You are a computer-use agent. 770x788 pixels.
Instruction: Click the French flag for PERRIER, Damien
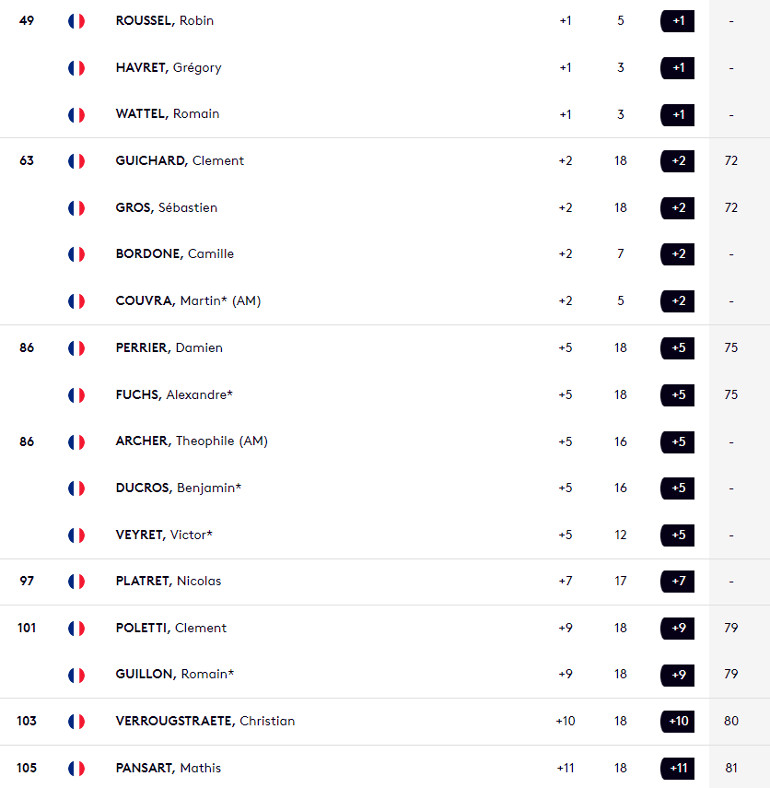point(76,348)
